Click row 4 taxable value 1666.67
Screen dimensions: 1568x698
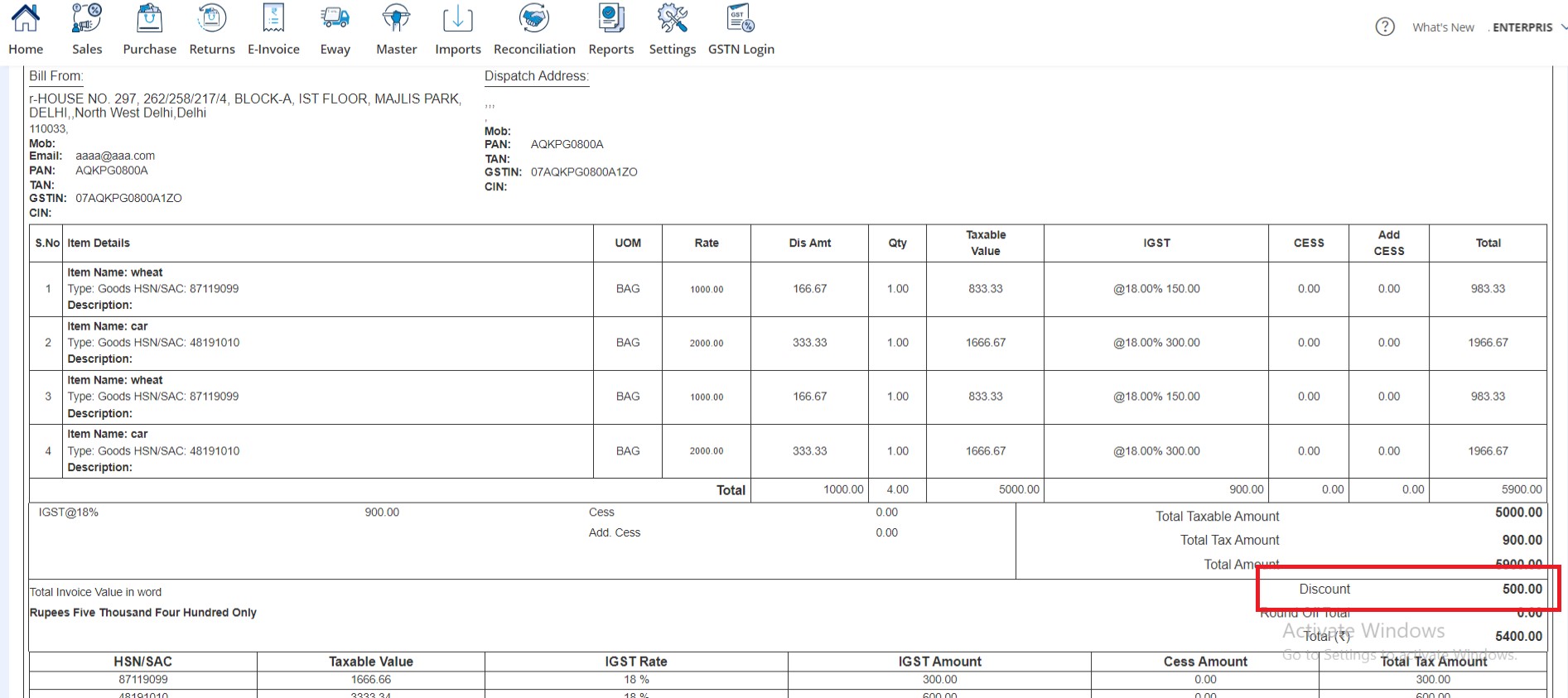click(x=985, y=451)
